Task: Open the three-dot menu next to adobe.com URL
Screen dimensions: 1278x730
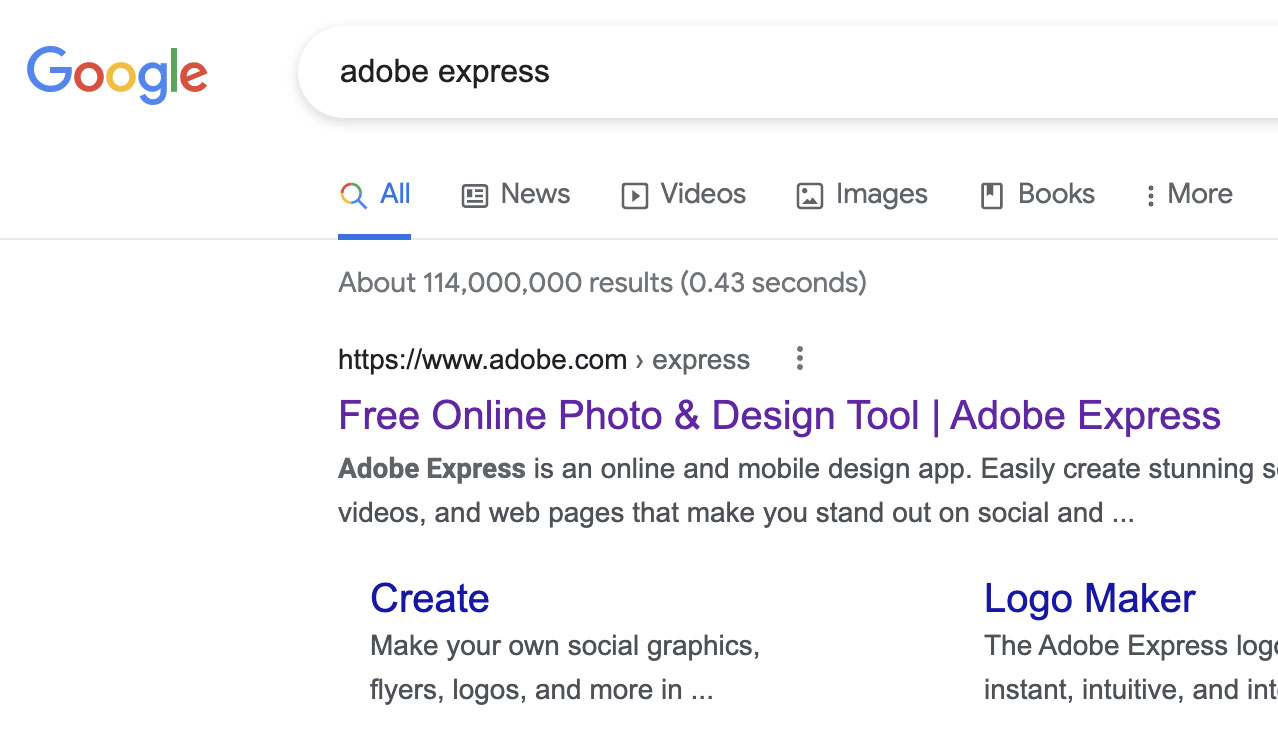Action: [799, 358]
